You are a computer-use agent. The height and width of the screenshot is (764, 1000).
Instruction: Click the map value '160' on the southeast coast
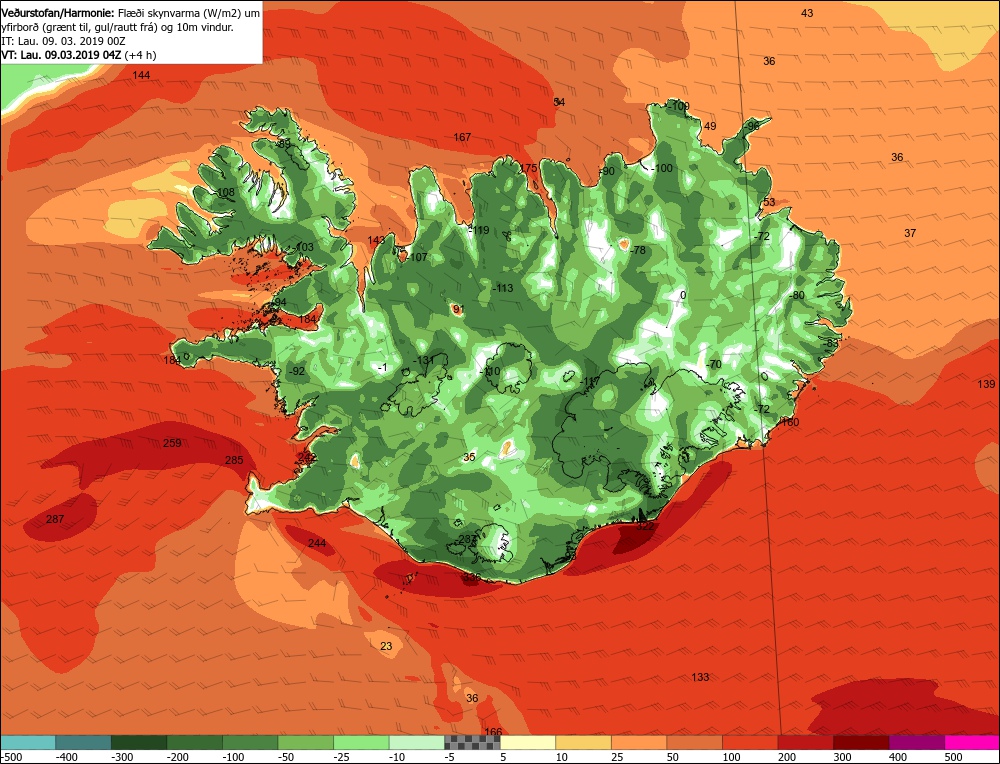790,422
